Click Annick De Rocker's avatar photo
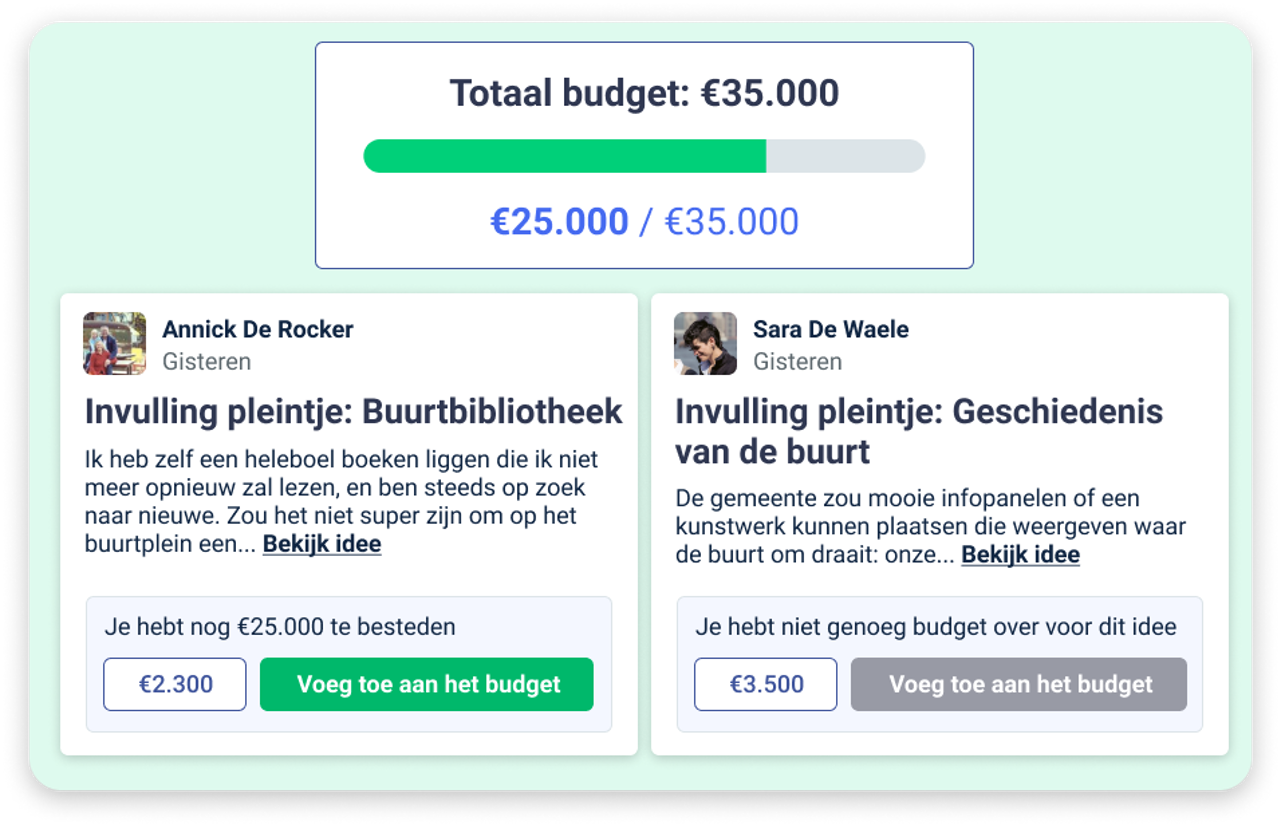This screenshot has height=825, width=1280. tap(114, 344)
